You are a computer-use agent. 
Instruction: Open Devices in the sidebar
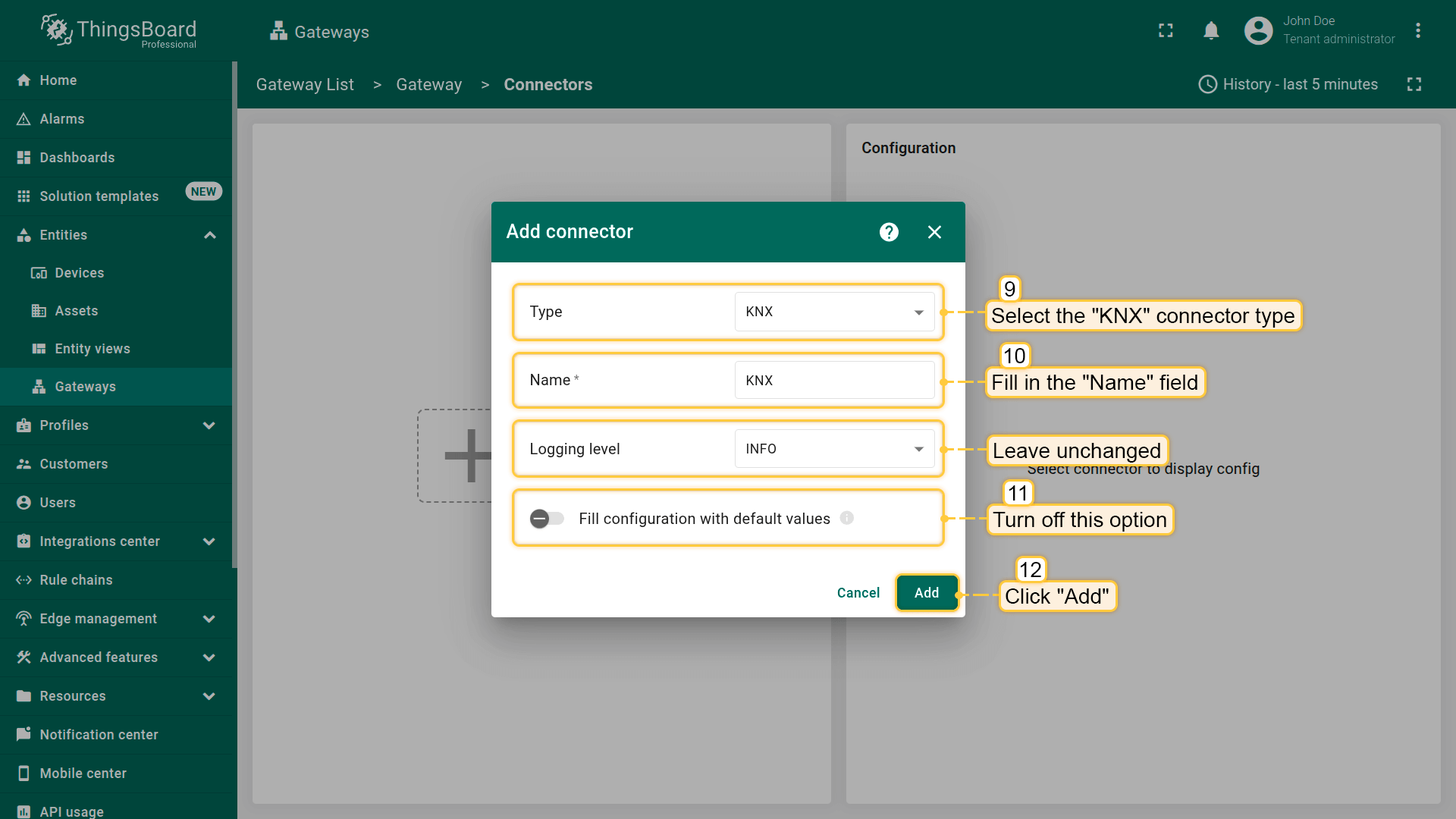pos(79,273)
